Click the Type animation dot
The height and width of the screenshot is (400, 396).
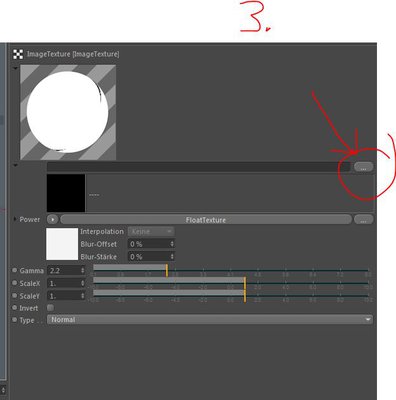click(x=15, y=320)
